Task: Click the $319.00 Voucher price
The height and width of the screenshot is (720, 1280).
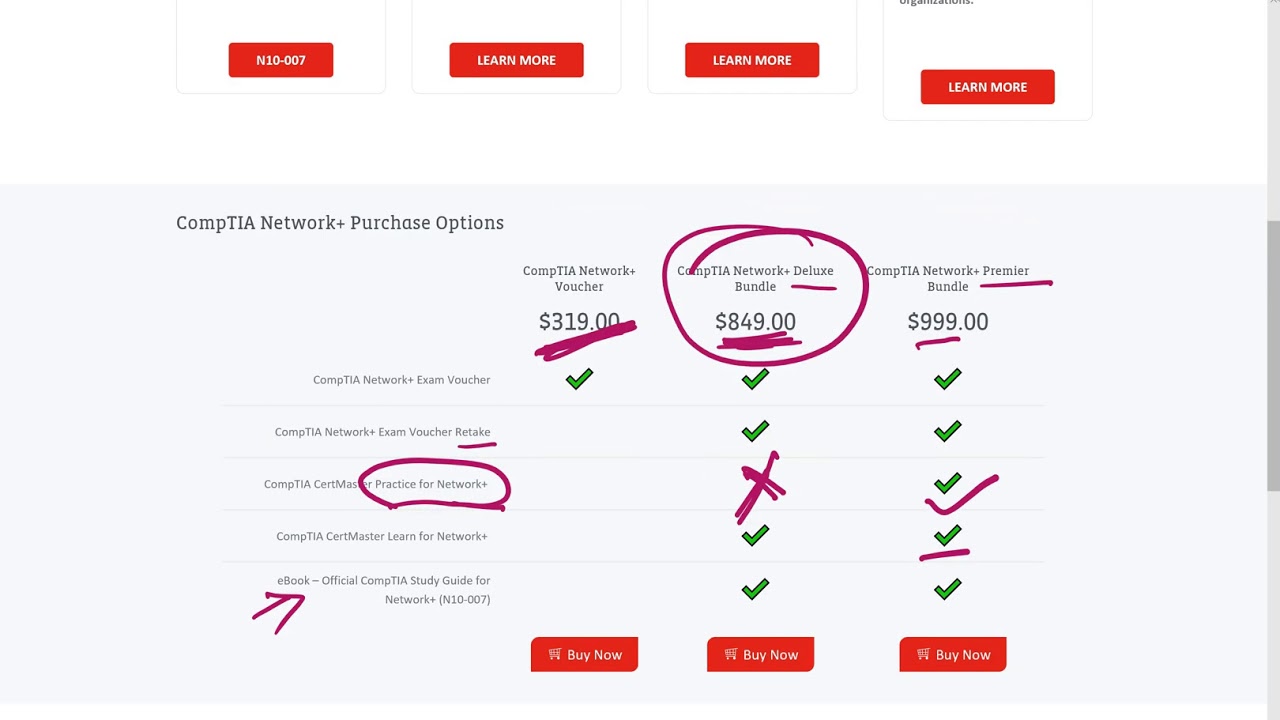Action: pos(579,322)
